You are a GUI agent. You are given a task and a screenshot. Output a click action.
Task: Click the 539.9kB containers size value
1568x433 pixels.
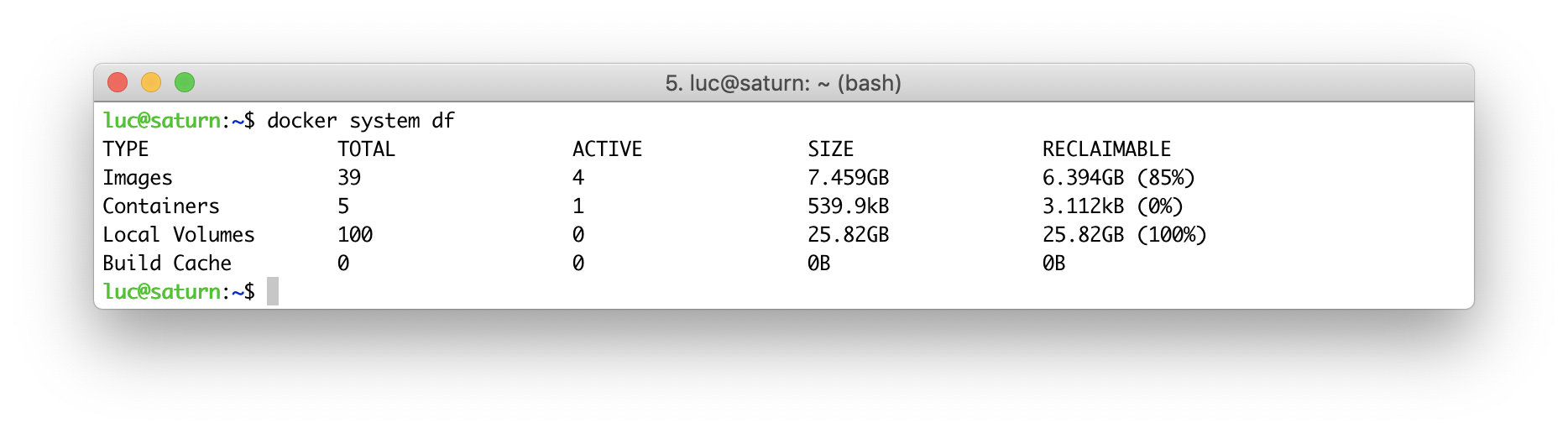[x=848, y=206]
